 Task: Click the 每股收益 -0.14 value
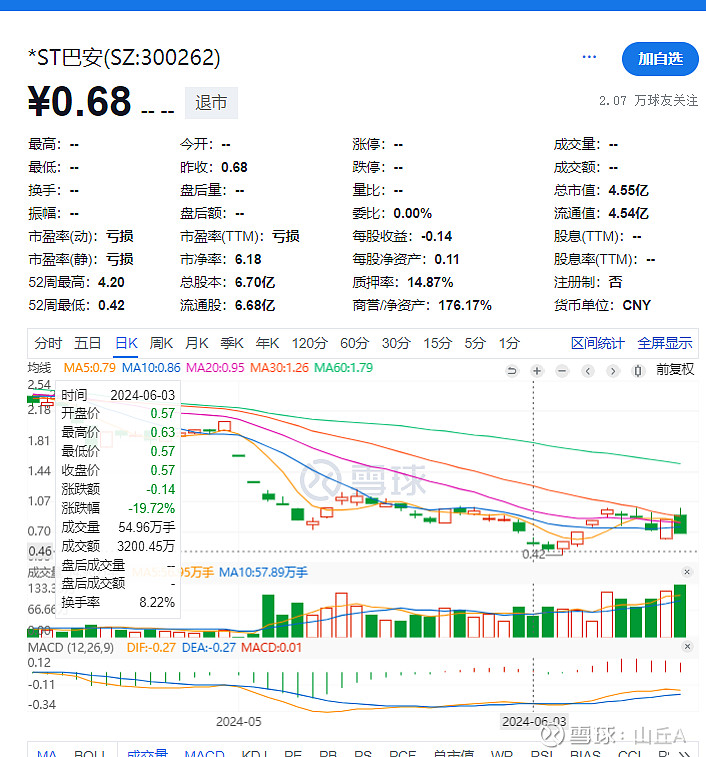click(x=437, y=237)
